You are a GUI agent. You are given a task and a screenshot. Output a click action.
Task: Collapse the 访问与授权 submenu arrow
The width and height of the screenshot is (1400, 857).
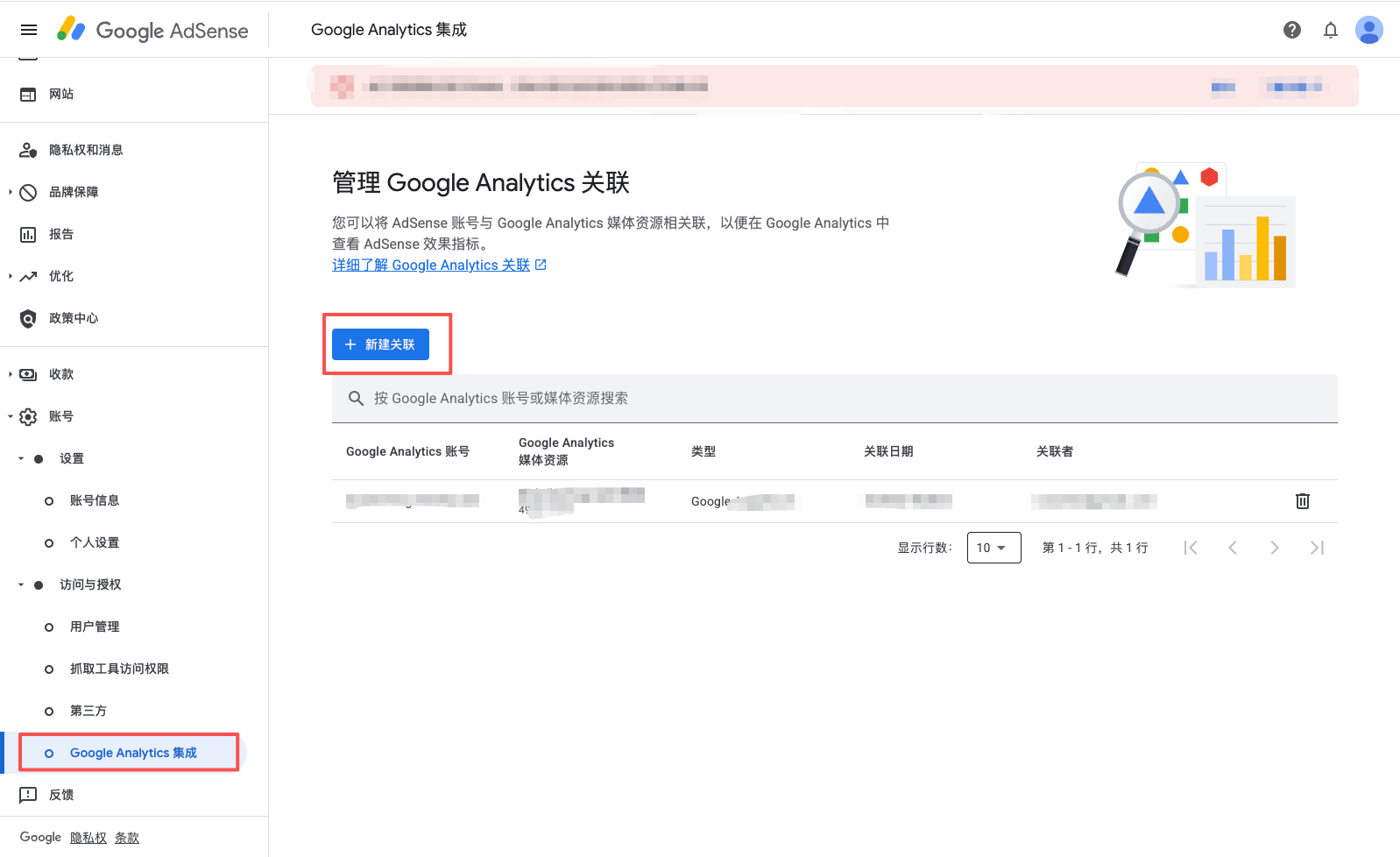point(21,584)
